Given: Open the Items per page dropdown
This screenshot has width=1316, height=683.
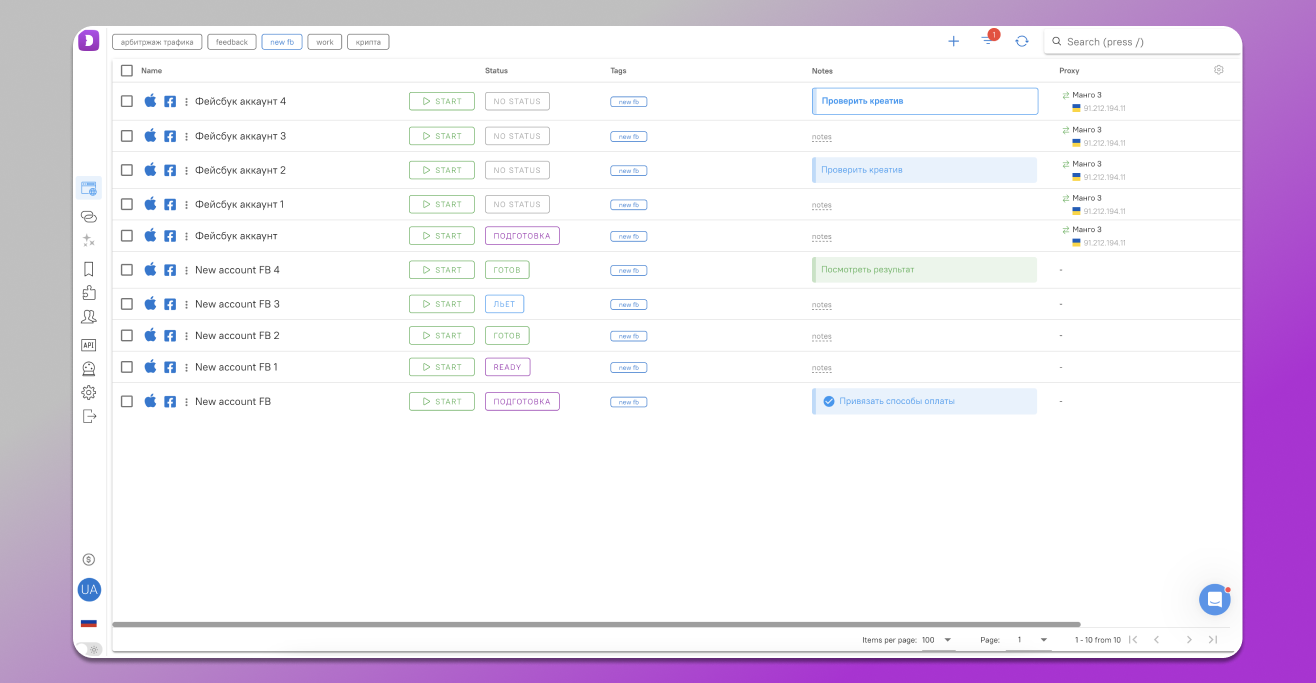Looking at the screenshot, I should 936,640.
